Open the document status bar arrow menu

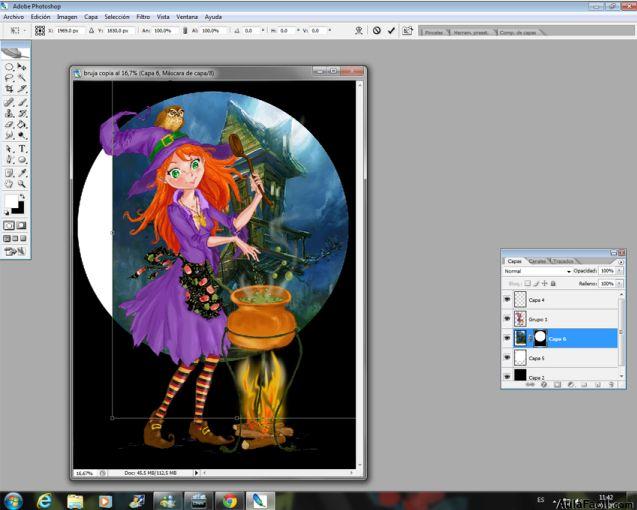click(196, 473)
